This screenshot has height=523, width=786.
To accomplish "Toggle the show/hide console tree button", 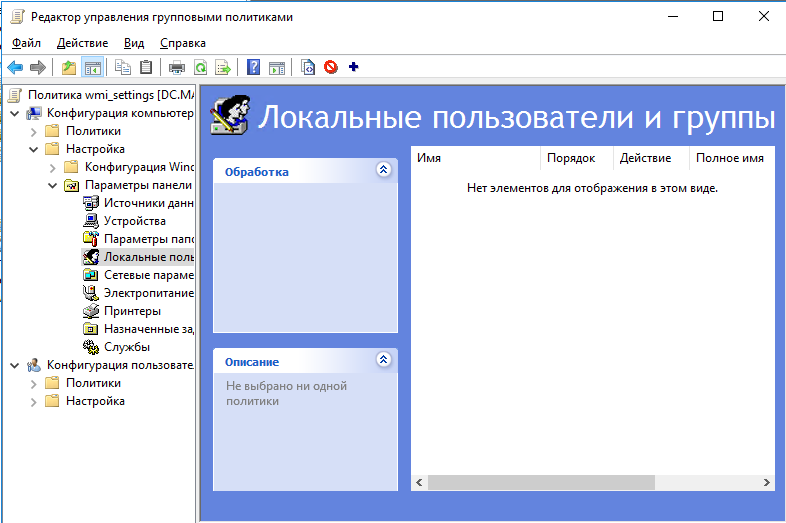I will 92,68.
